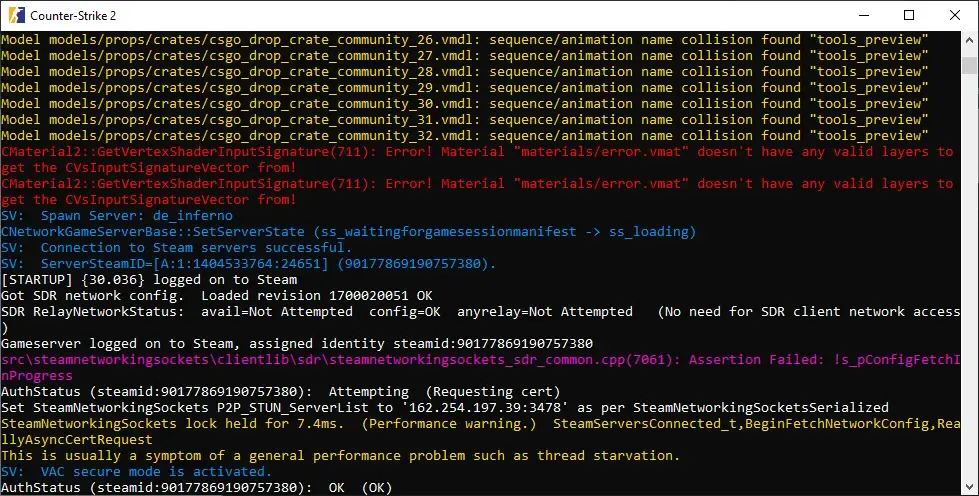The image size is (979, 496).
Task: Close the Counter-Strike 2 console window
Action: tap(955, 15)
